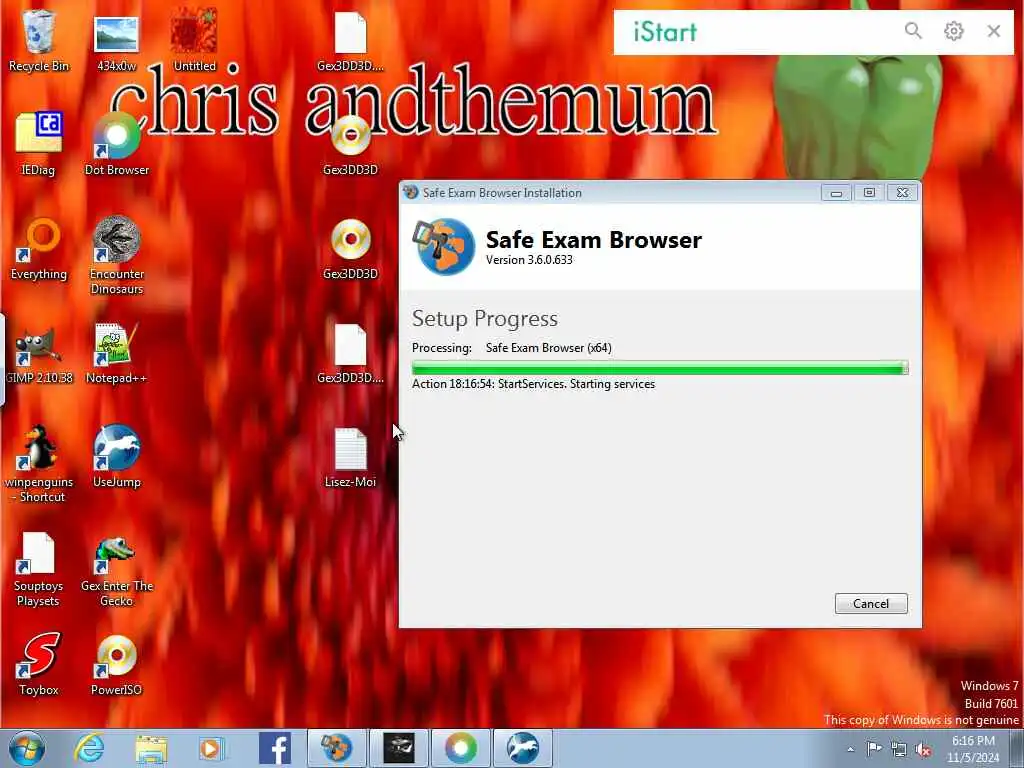Open the Untitled image icon on desktop

coord(194,40)
